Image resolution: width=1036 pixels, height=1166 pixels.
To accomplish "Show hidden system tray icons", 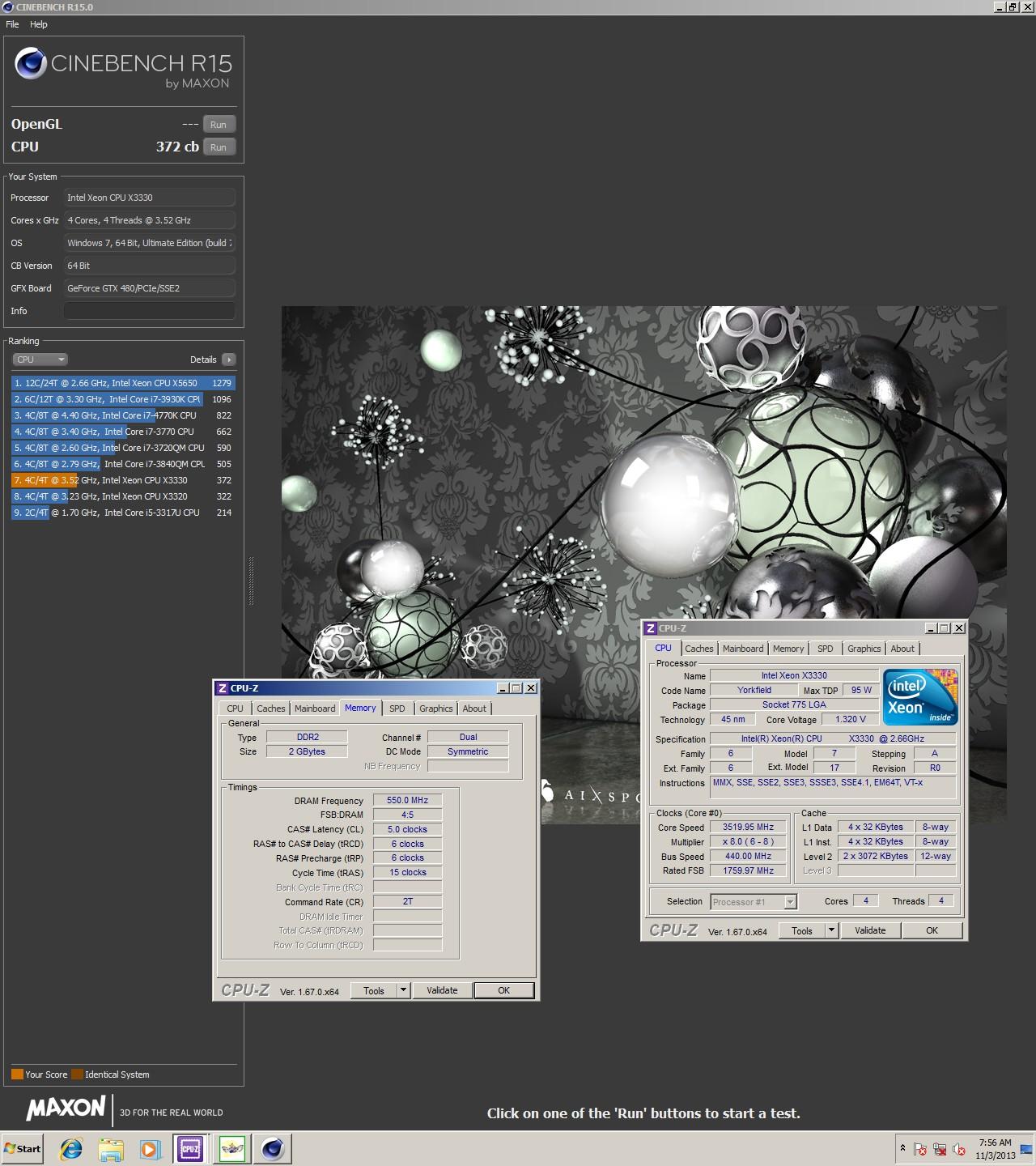I will [902, 1148].
